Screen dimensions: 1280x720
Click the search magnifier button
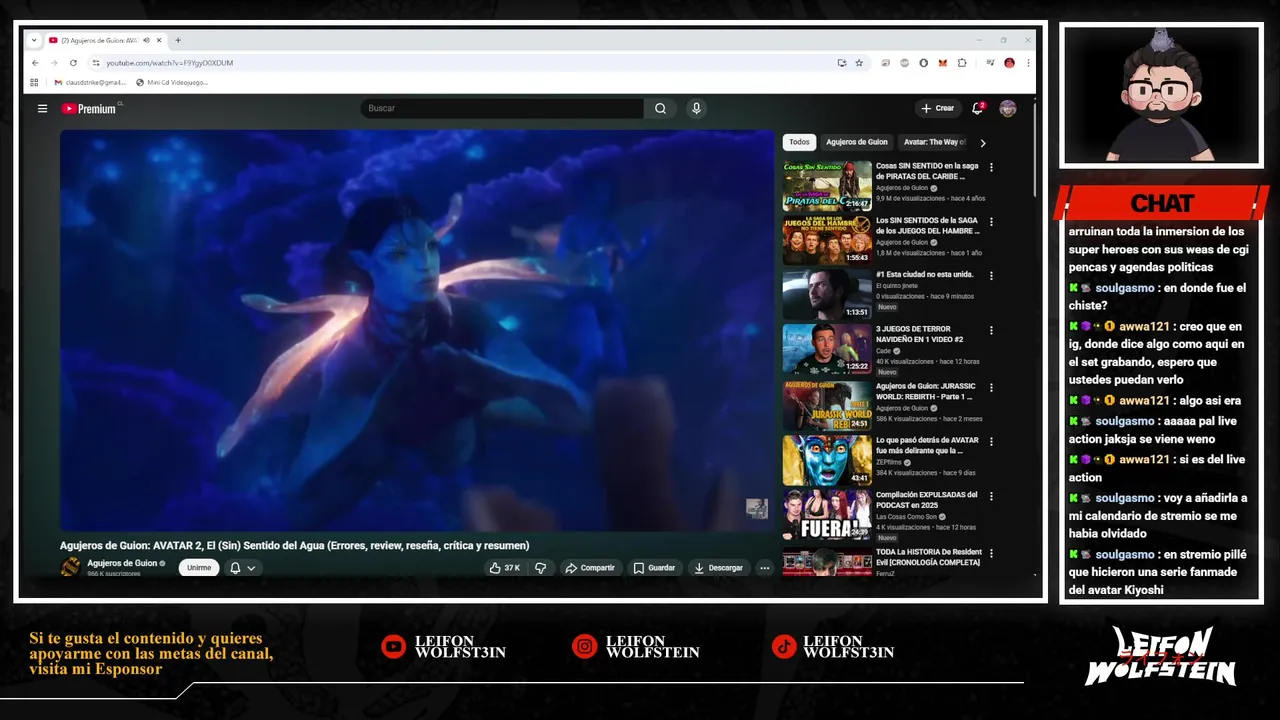click(660, 108)
